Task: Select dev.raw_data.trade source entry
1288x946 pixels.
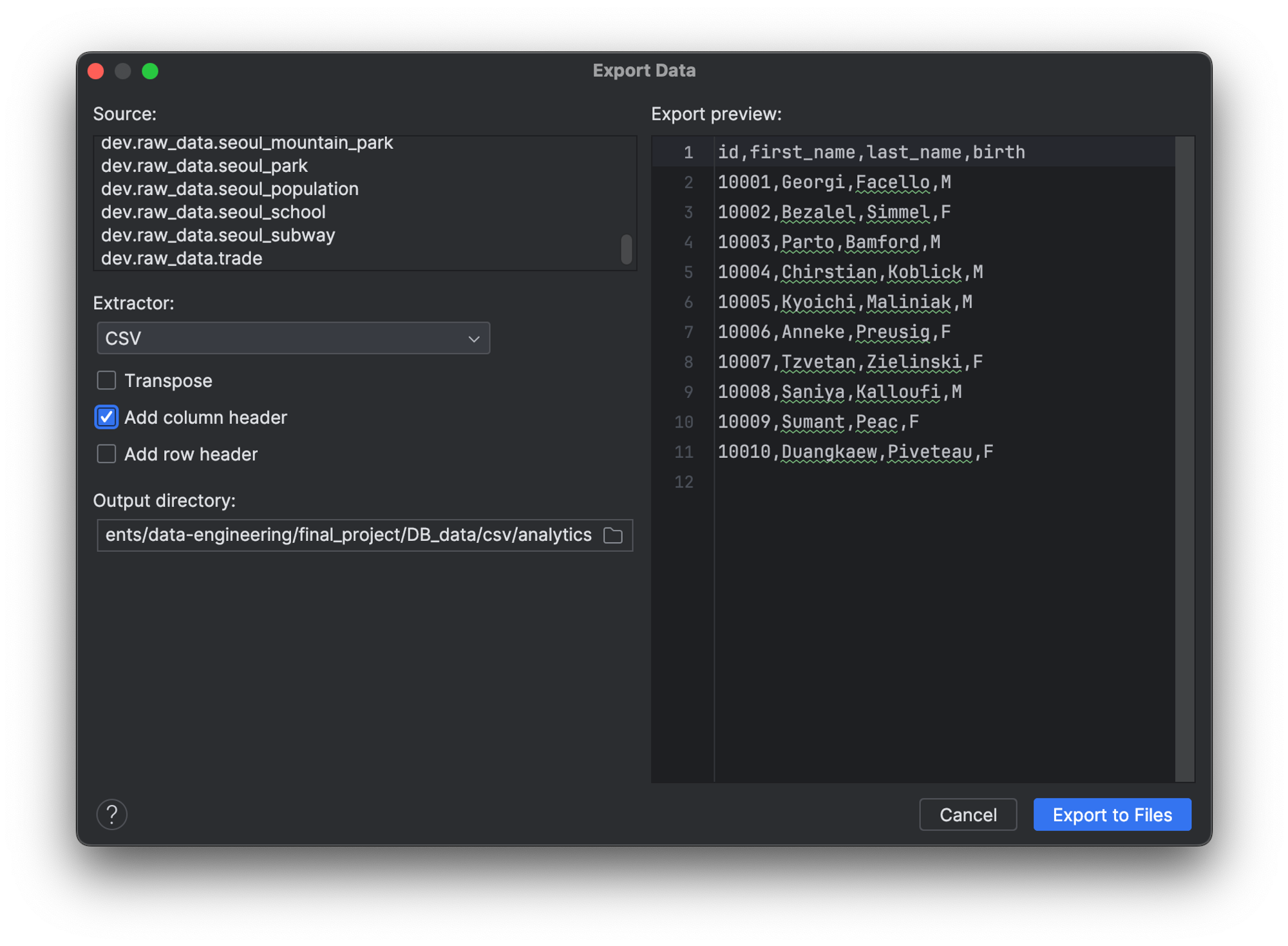Action: 182,258
